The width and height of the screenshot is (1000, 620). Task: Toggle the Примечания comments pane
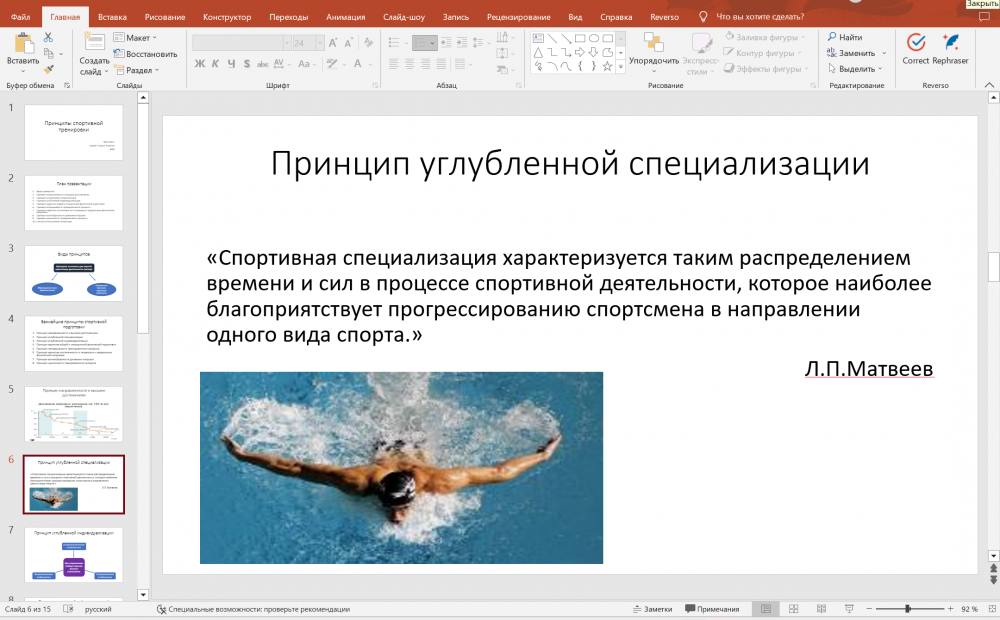coord(712,609)
